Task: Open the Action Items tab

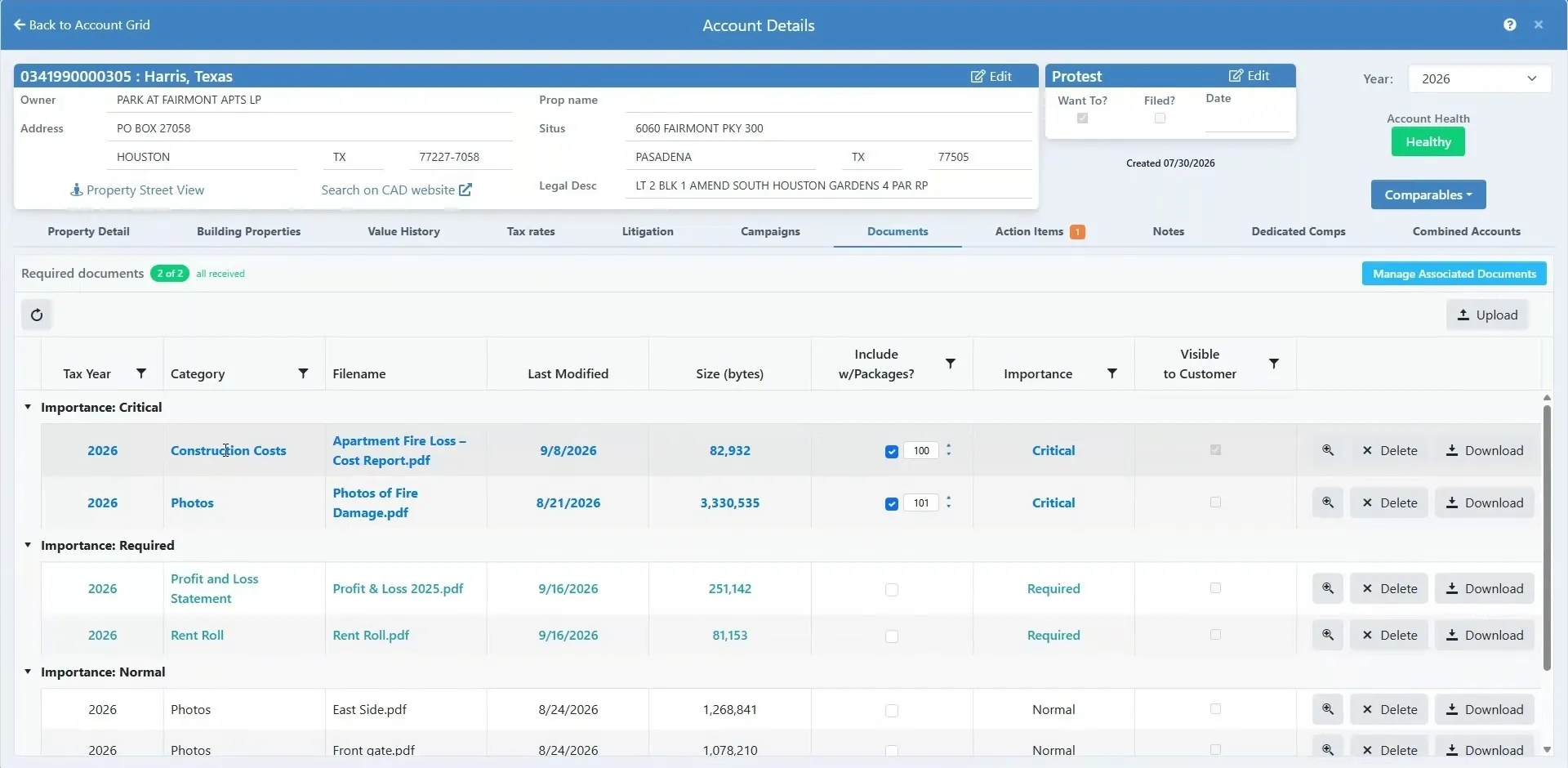Action: (x=1040, y=231)
